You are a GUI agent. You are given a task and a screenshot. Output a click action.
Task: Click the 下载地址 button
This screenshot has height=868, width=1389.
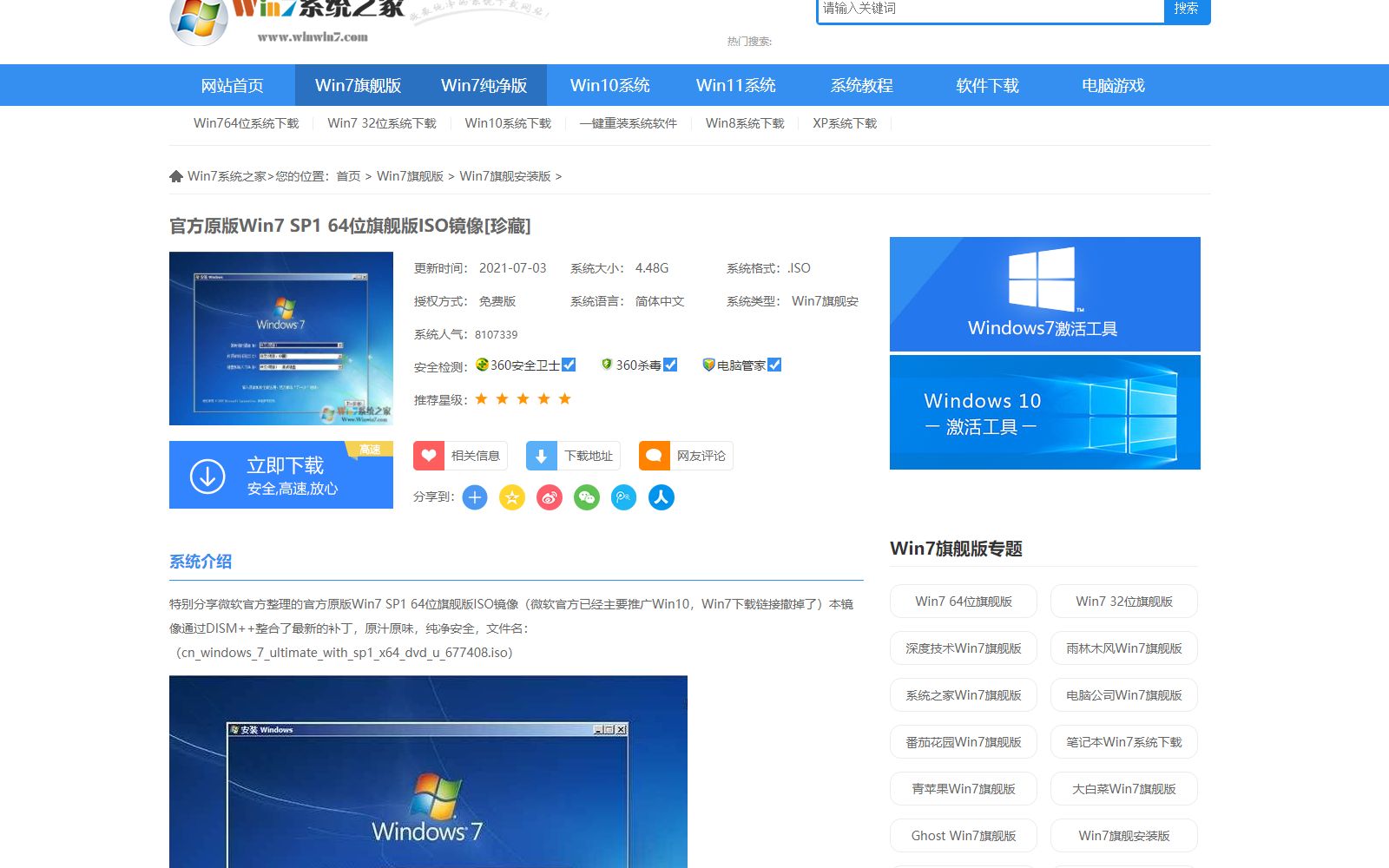pos(573,456)
